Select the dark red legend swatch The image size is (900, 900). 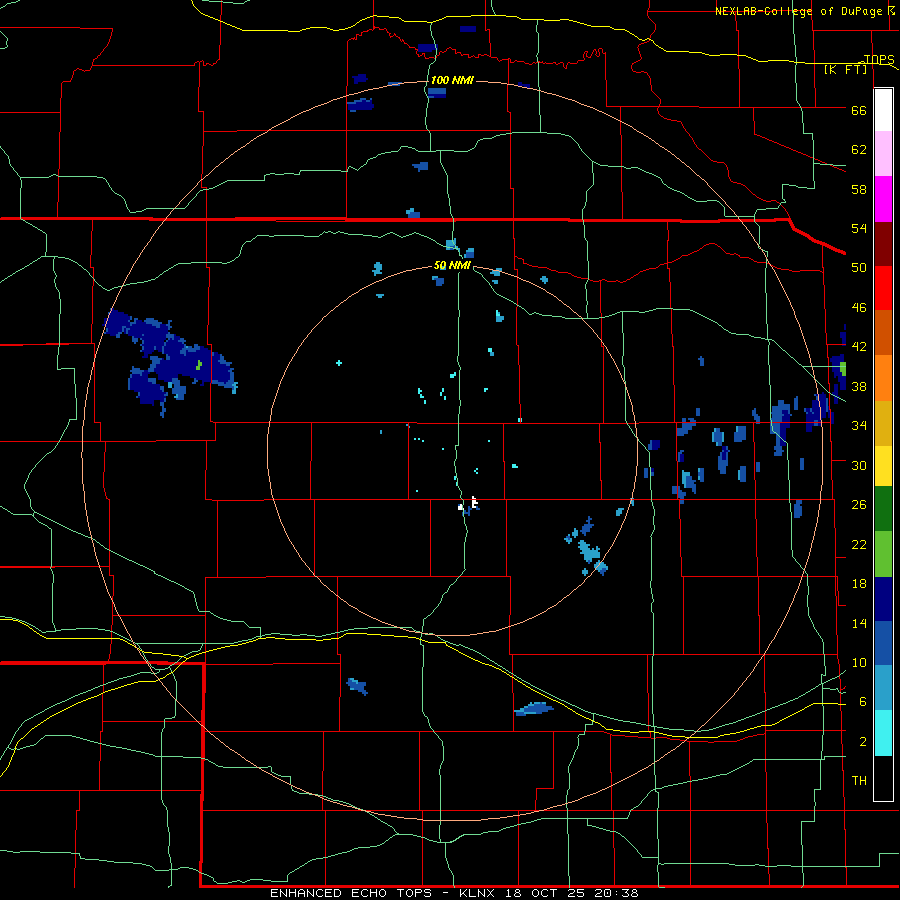pos(883,244)
